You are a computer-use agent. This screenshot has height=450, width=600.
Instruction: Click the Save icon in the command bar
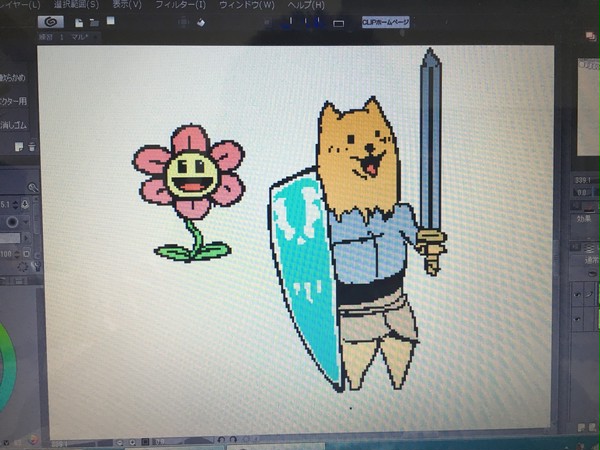pos(111,21)
